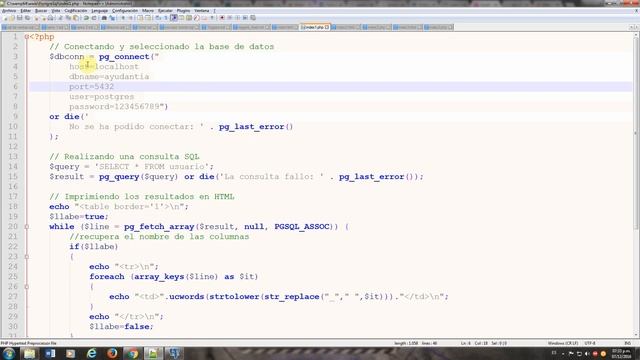Screen dimensions: 640x360
Task: Click the Paste toolbar icon
Action: point(76,18)
